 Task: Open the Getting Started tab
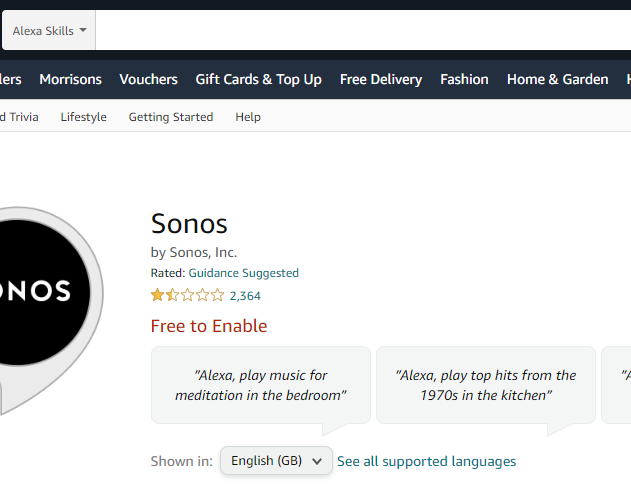click(x=170, y=117)
